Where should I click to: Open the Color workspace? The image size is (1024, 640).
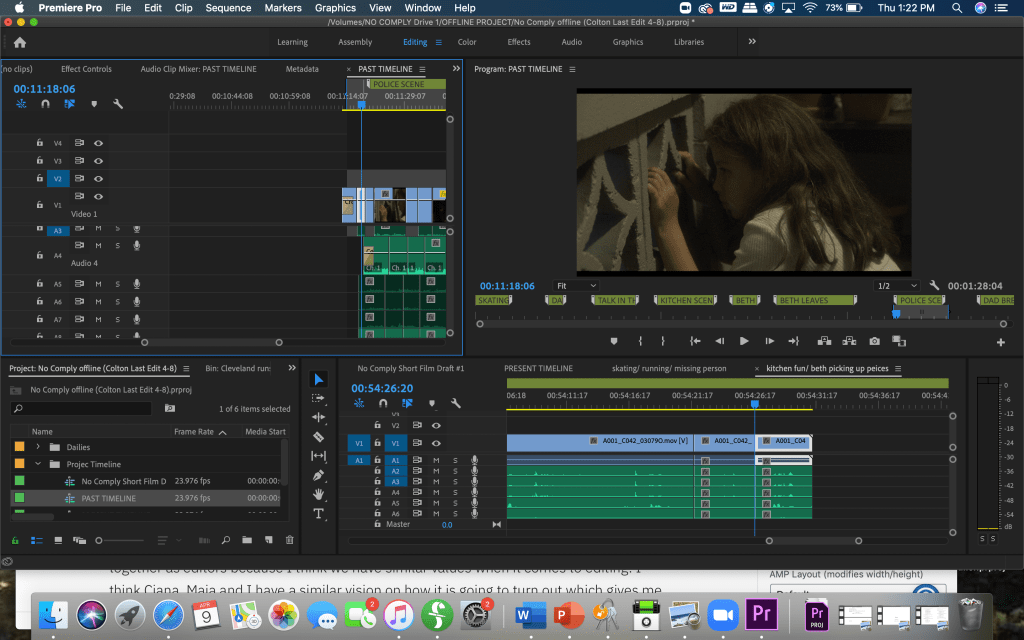[x=467, y=42]
